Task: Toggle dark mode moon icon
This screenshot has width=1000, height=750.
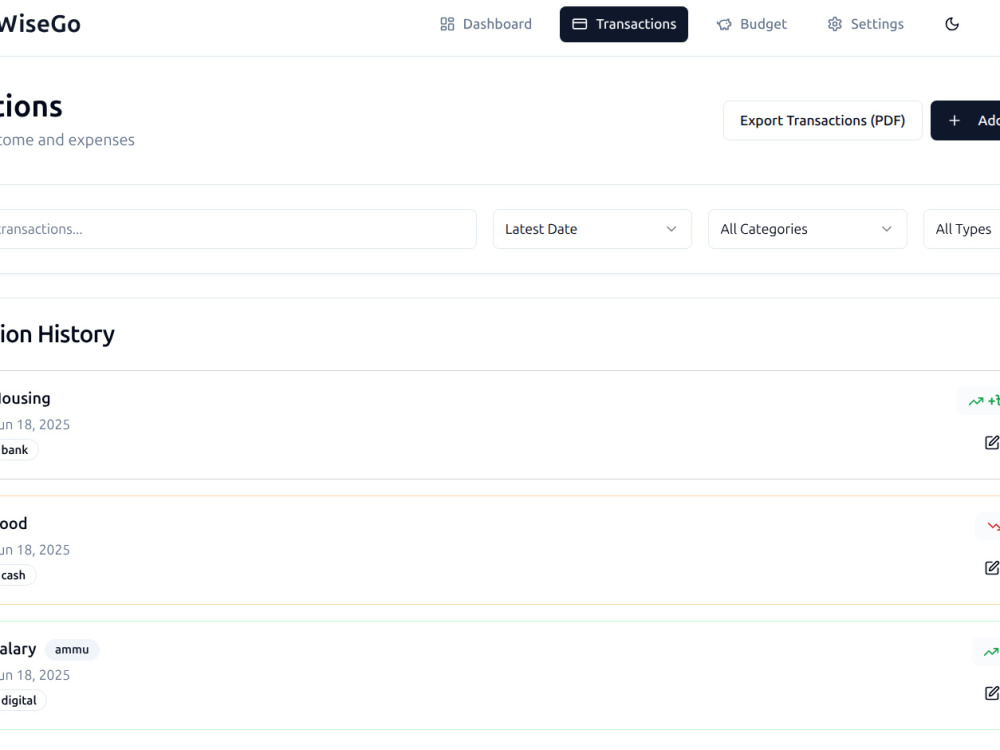Action: pyautogui.click(x=952, y=24)
